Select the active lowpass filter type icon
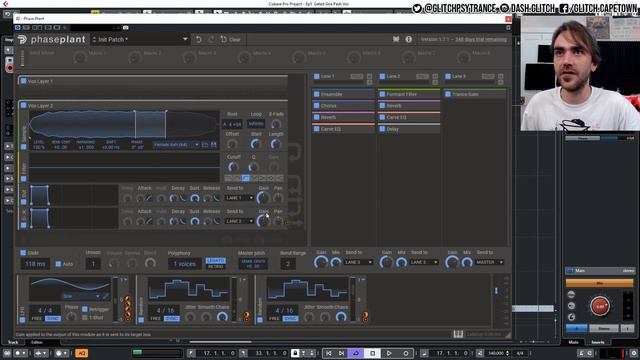The height and width of the screenshot is (360, 640). tap(245, 178)
